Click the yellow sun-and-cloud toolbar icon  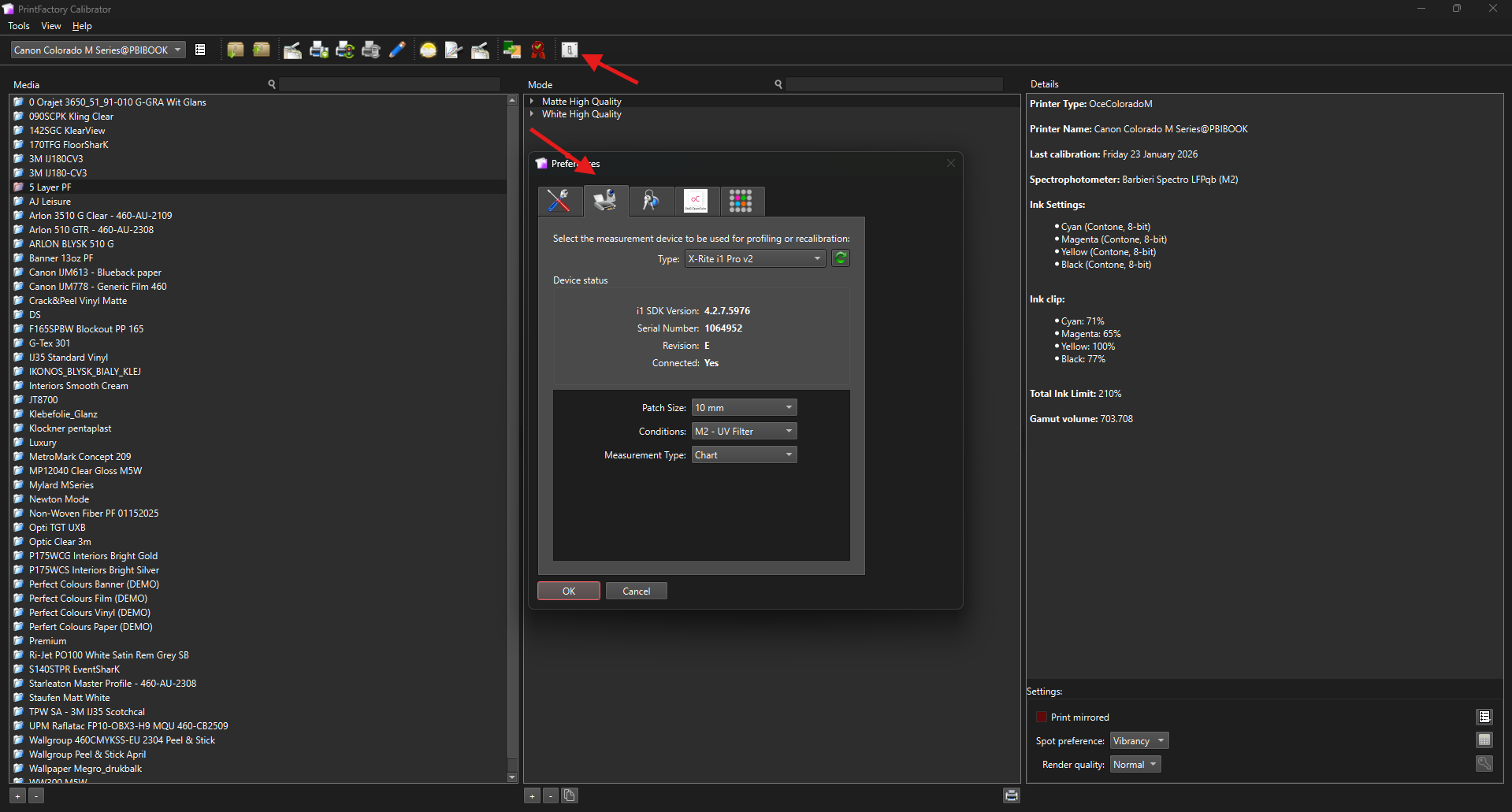click(x=428, y=50)
